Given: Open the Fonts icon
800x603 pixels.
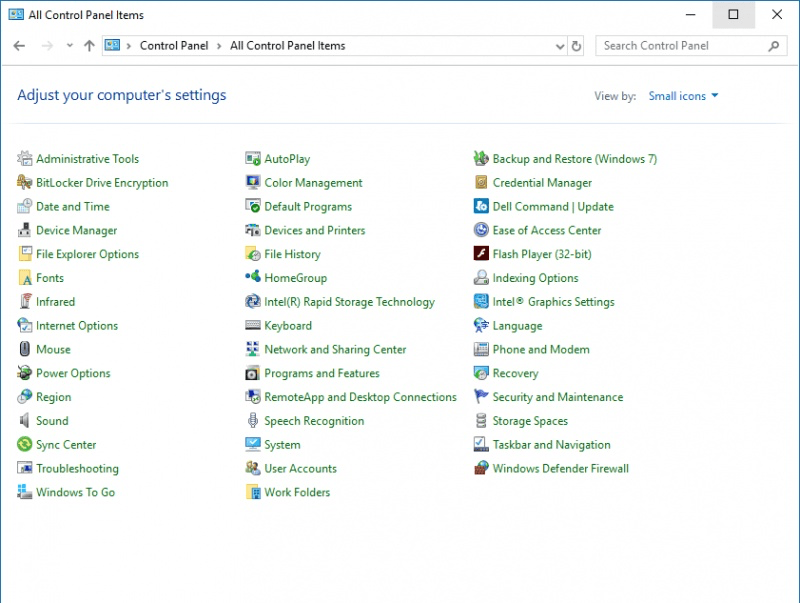Looking at the screenshot, I should 24,278.
